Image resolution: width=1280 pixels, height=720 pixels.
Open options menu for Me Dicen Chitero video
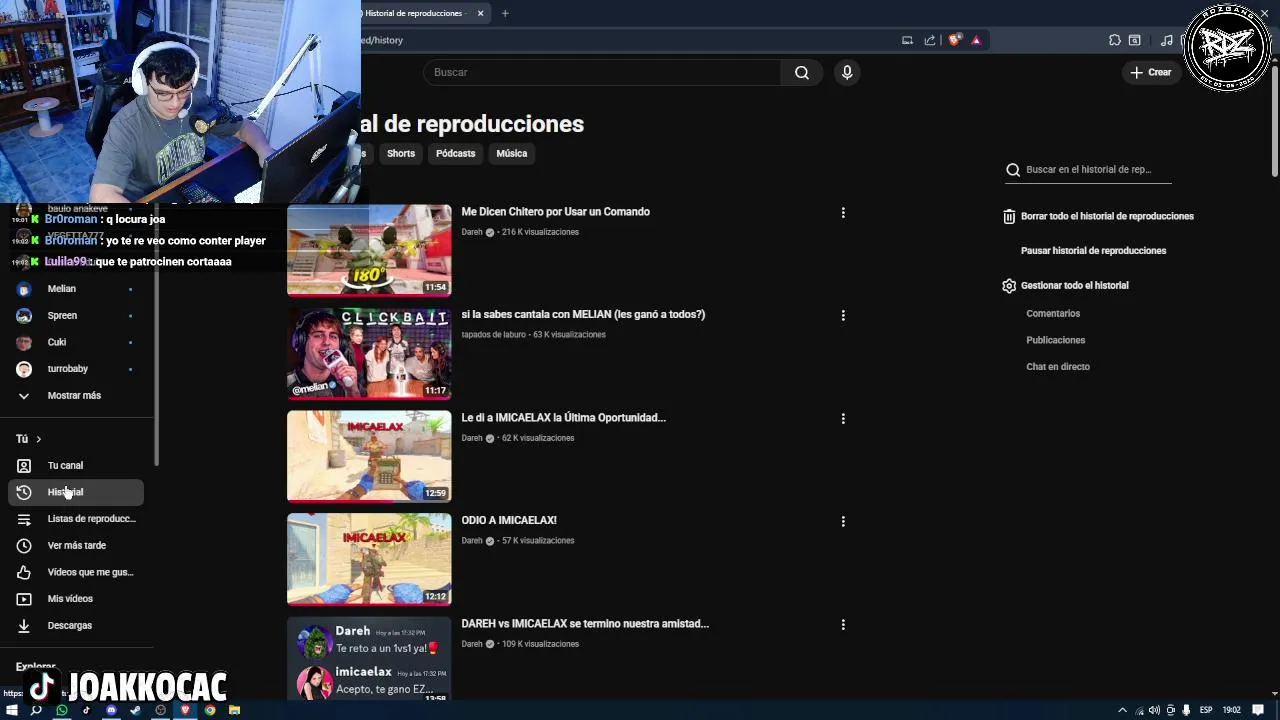(843, 213)
